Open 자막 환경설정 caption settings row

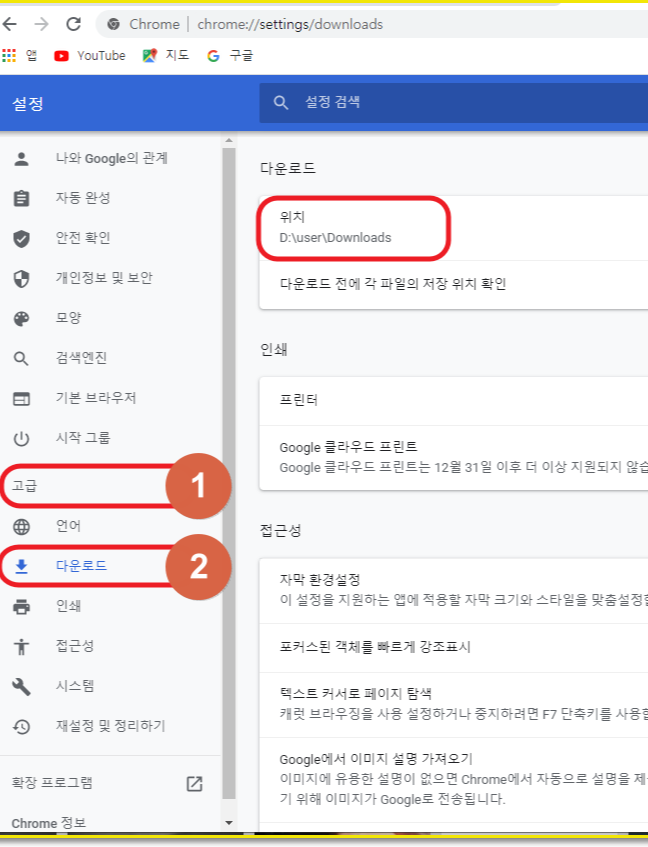coord(454,590)
